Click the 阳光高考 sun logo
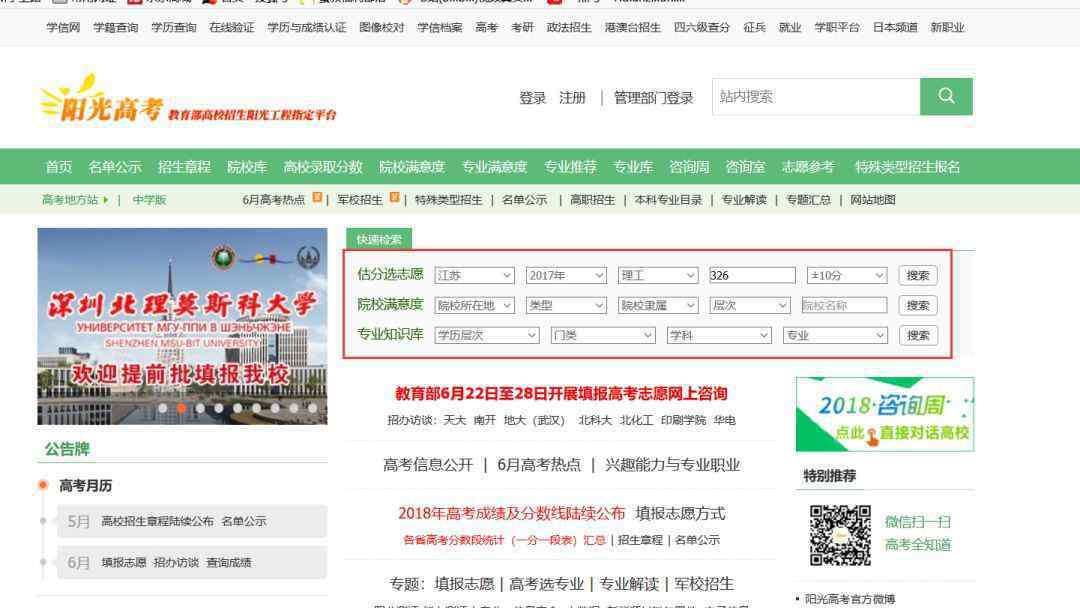This screenshot has width=1080, height=608. click(x=101, y=100)
